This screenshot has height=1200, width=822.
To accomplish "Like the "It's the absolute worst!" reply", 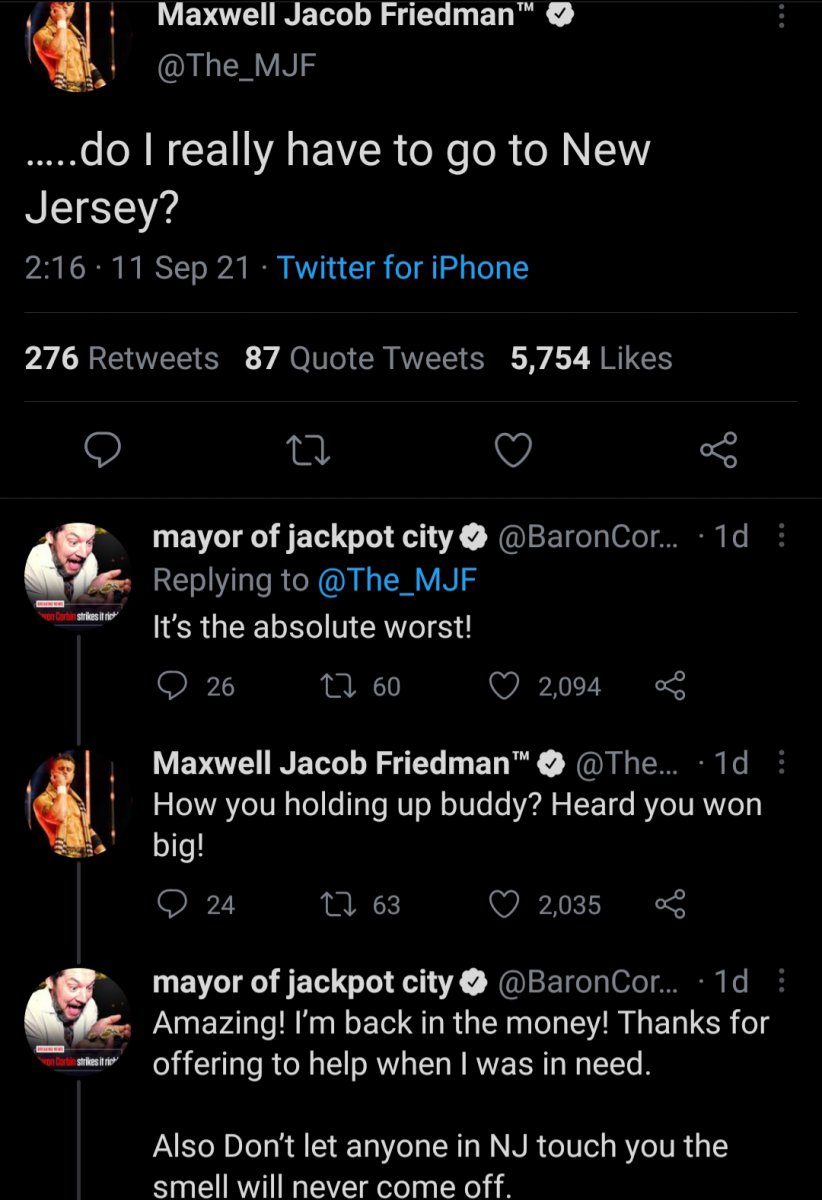I will click(x=504, y=686).
